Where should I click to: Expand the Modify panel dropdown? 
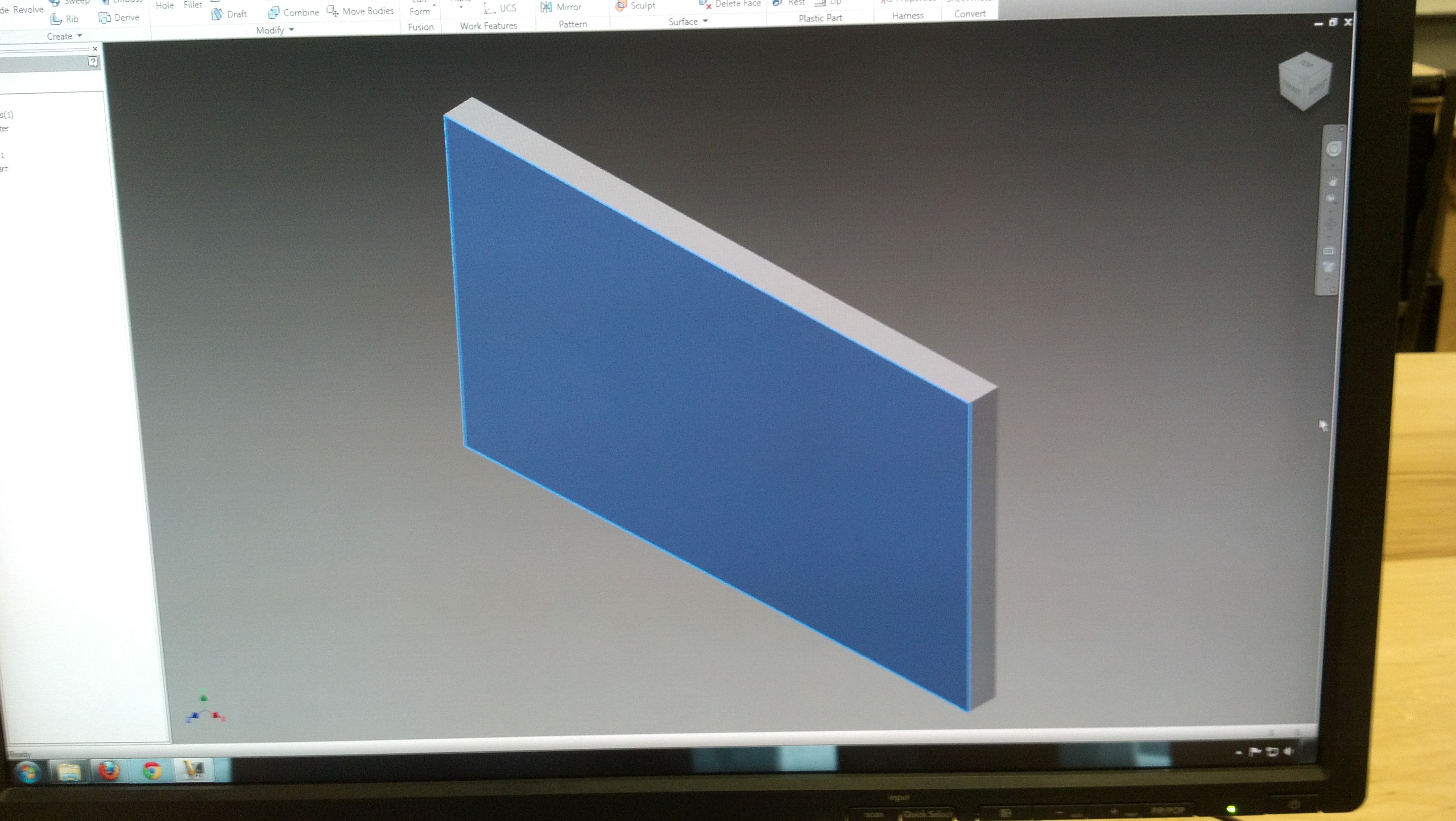click(291, 29)
